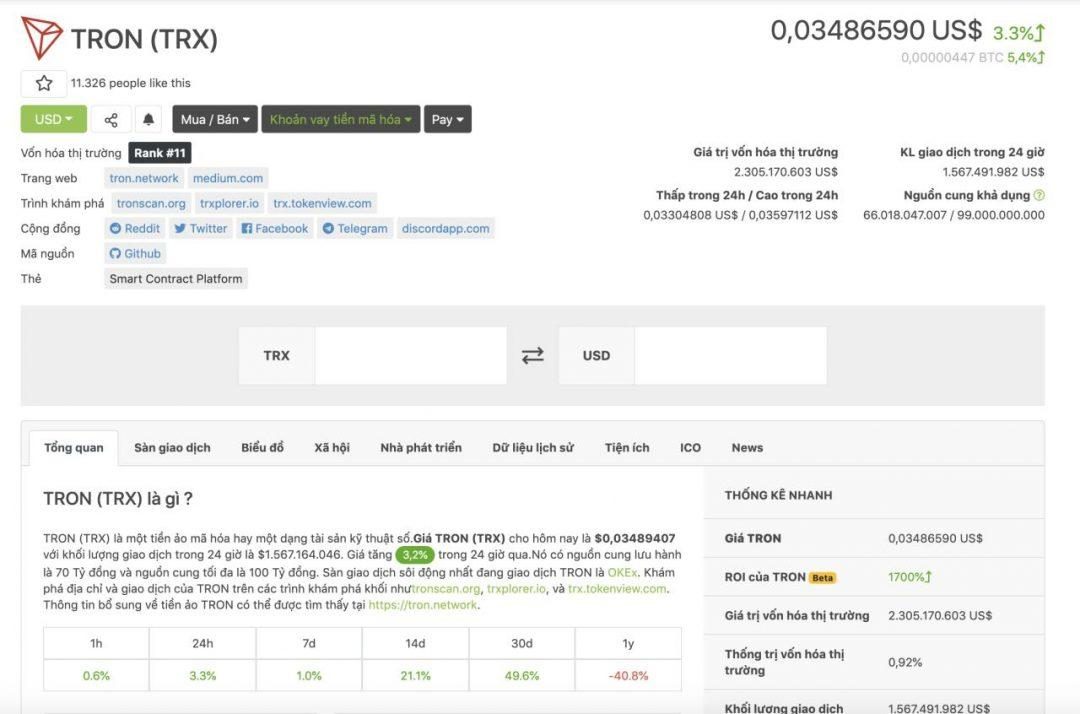Open the https://tron.network link in description
Screen dimensions: 1080x714
[x=423, y=605]
